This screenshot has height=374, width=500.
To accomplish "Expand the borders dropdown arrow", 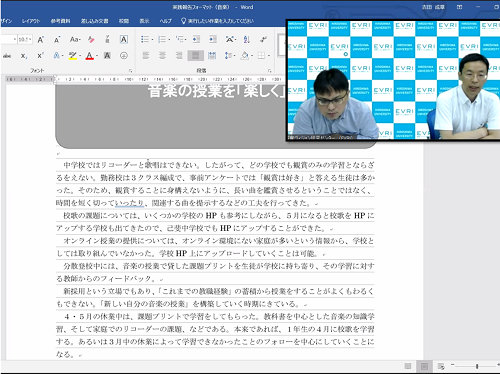I will coord(269,56).
